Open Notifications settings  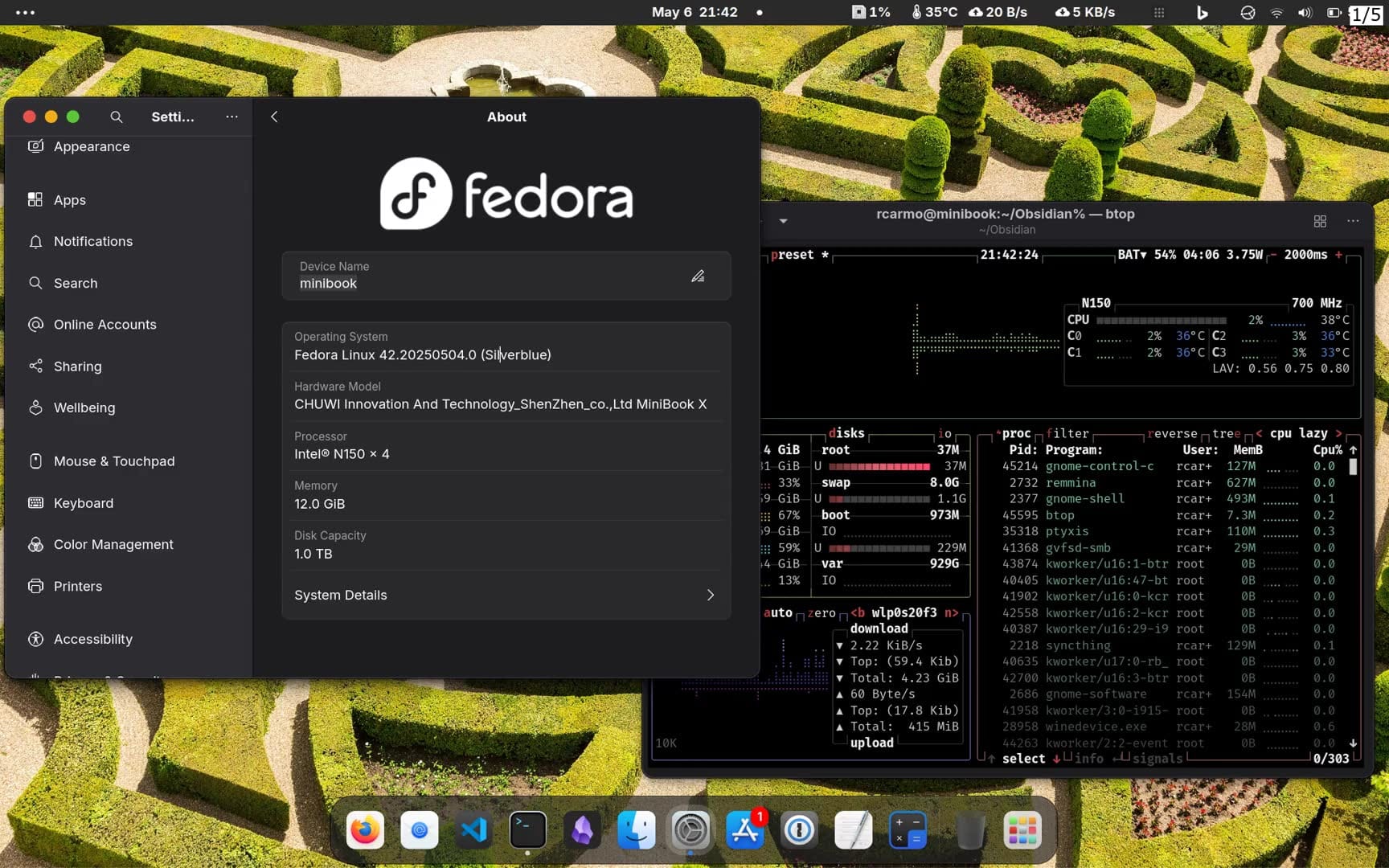129,241
